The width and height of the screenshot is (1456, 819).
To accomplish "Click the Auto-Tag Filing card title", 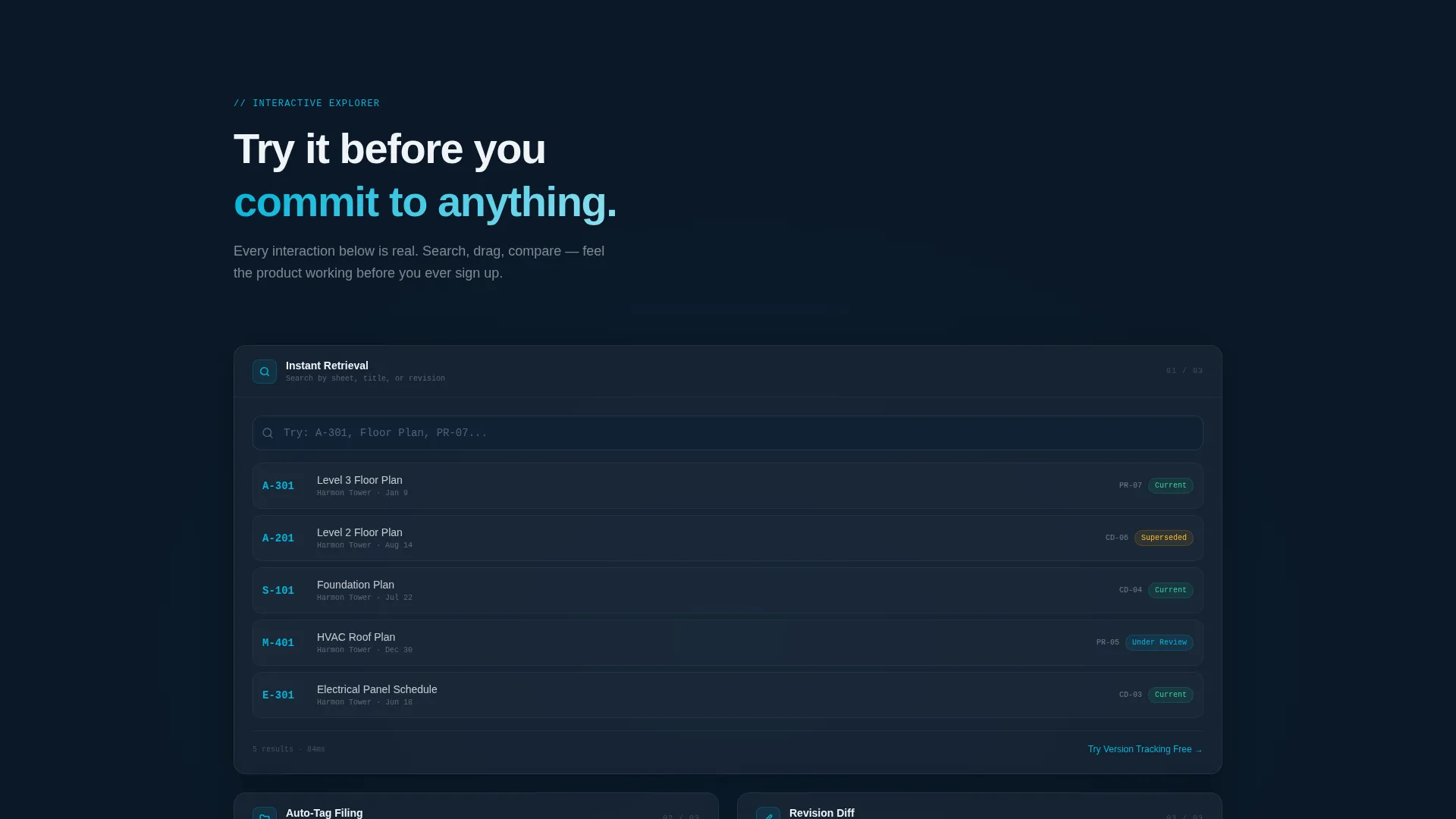I will [x=324, y=813].
